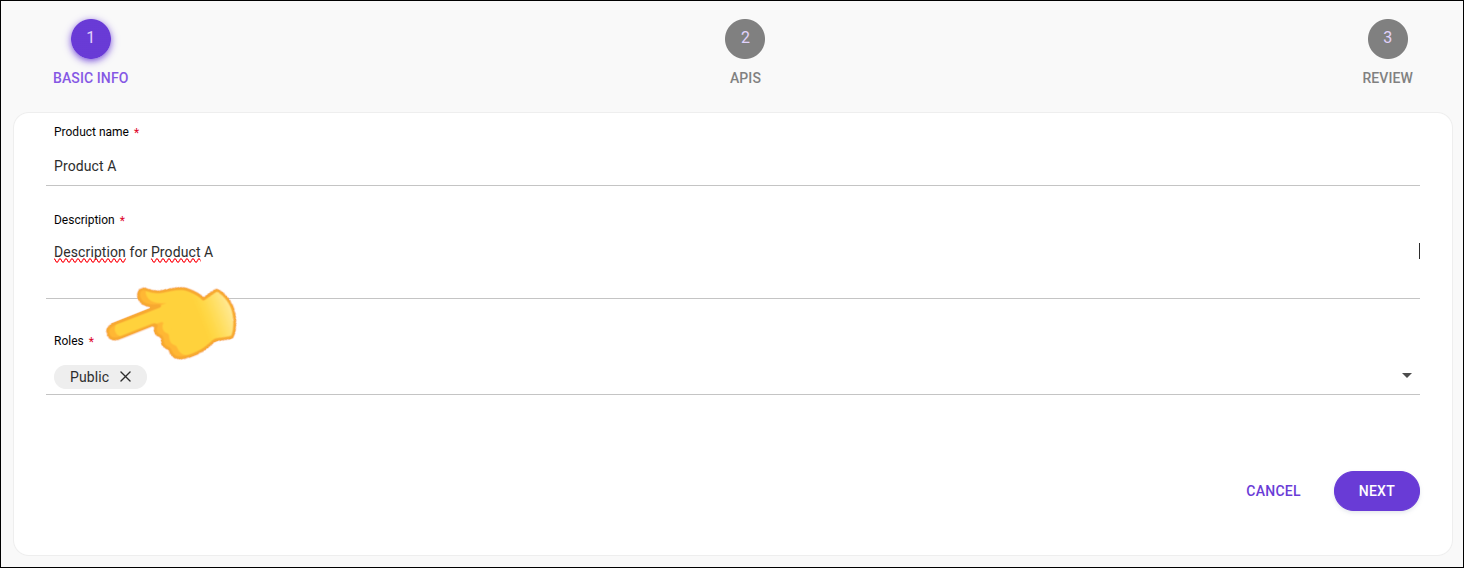Go to the APIS step label
This screenshot has height=568, width=1464.
click(x=745, y=78)
